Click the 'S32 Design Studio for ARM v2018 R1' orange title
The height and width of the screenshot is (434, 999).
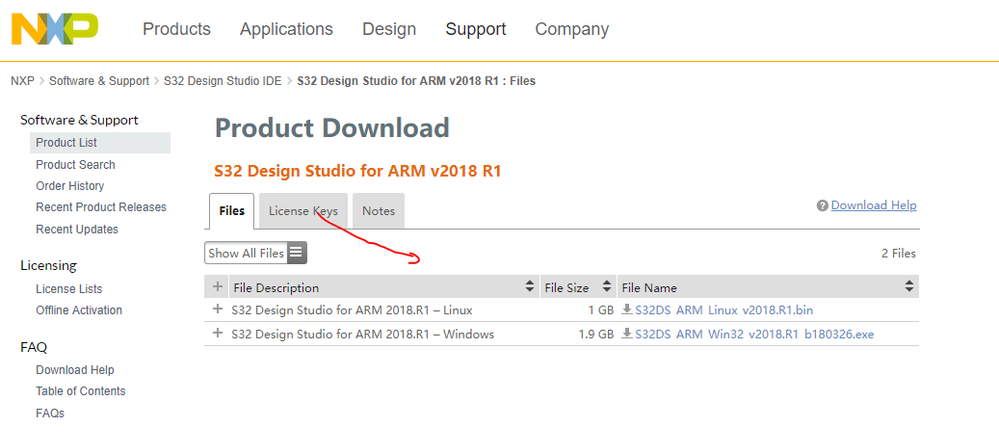click(x=358, y=171)
